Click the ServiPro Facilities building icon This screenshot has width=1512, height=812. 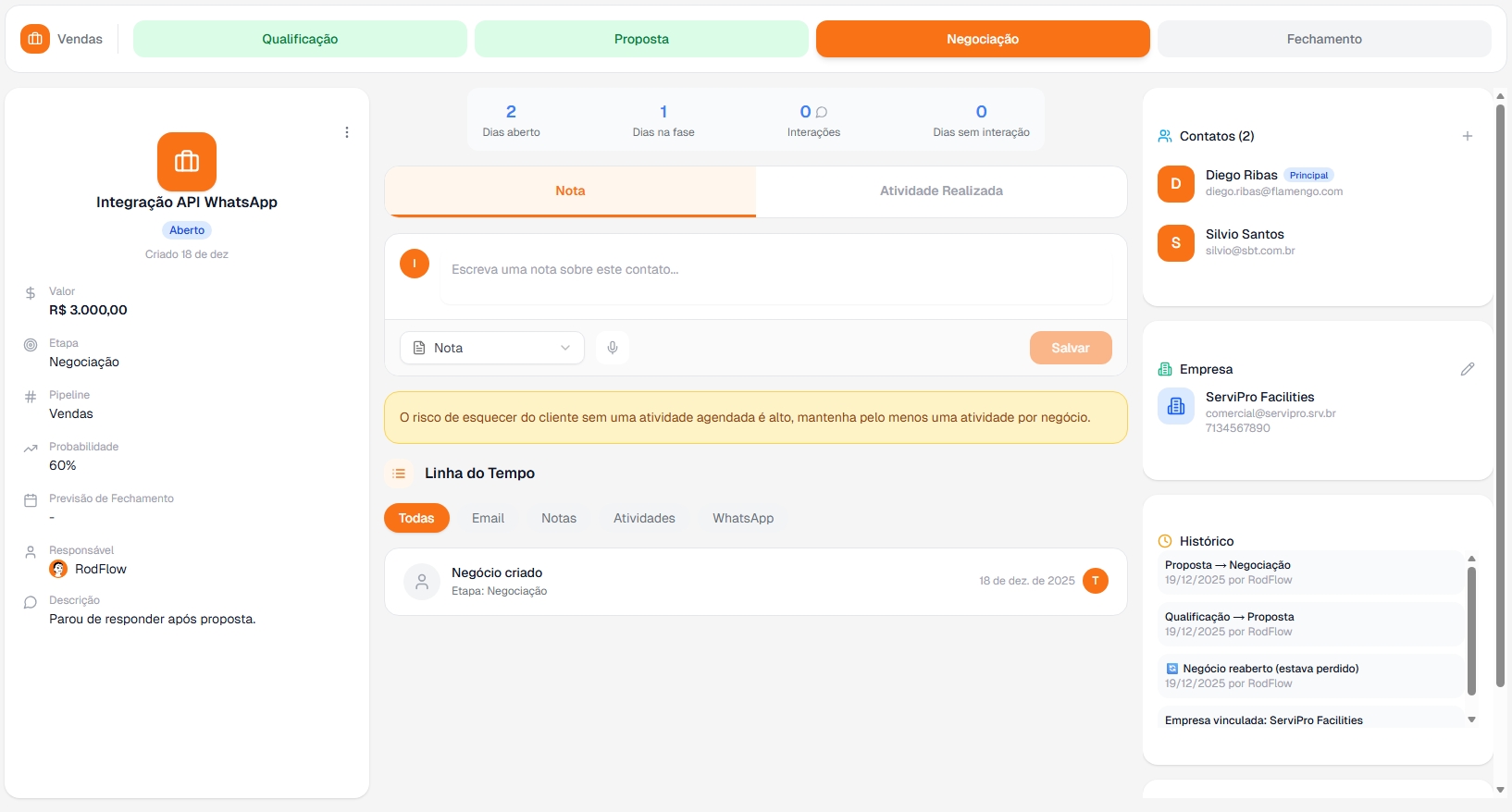tap(1175, 406)
